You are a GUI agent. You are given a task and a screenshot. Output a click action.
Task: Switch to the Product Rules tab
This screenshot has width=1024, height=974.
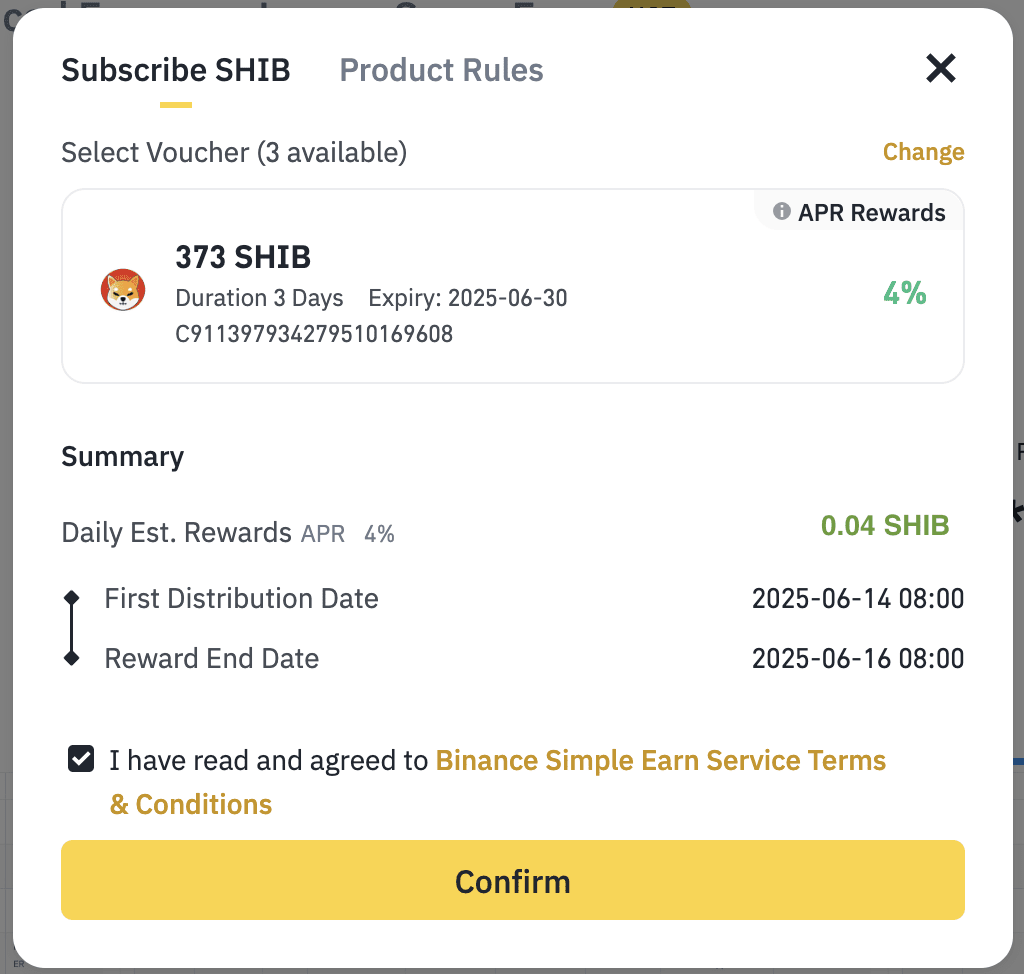coord(441,70)
